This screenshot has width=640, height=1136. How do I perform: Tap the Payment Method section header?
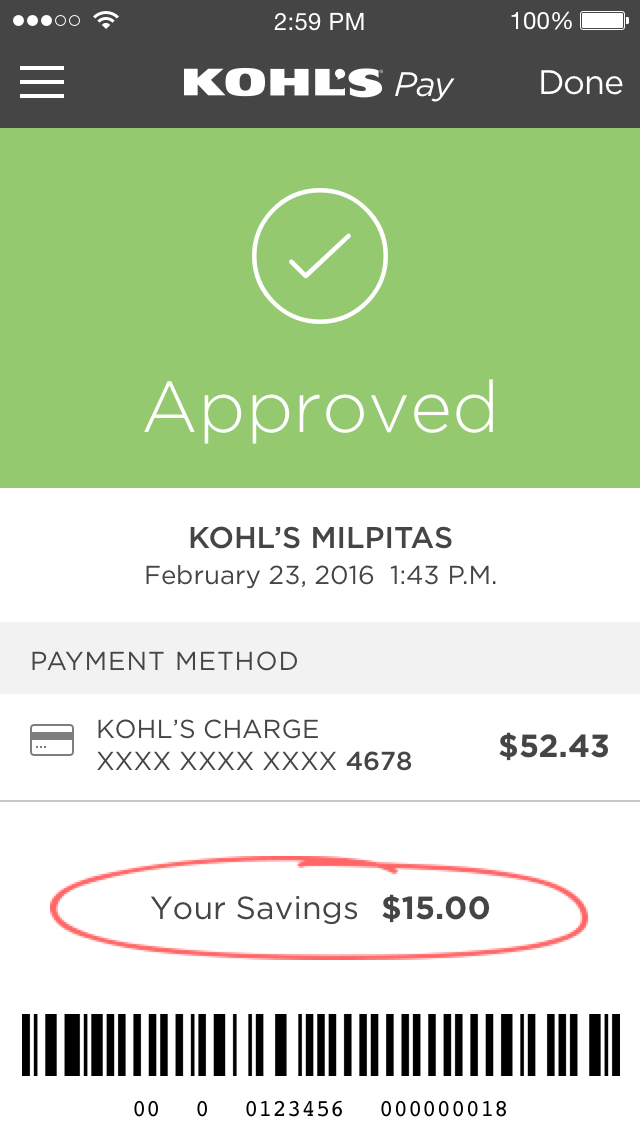pyautogui.click(x=165, y=661)
